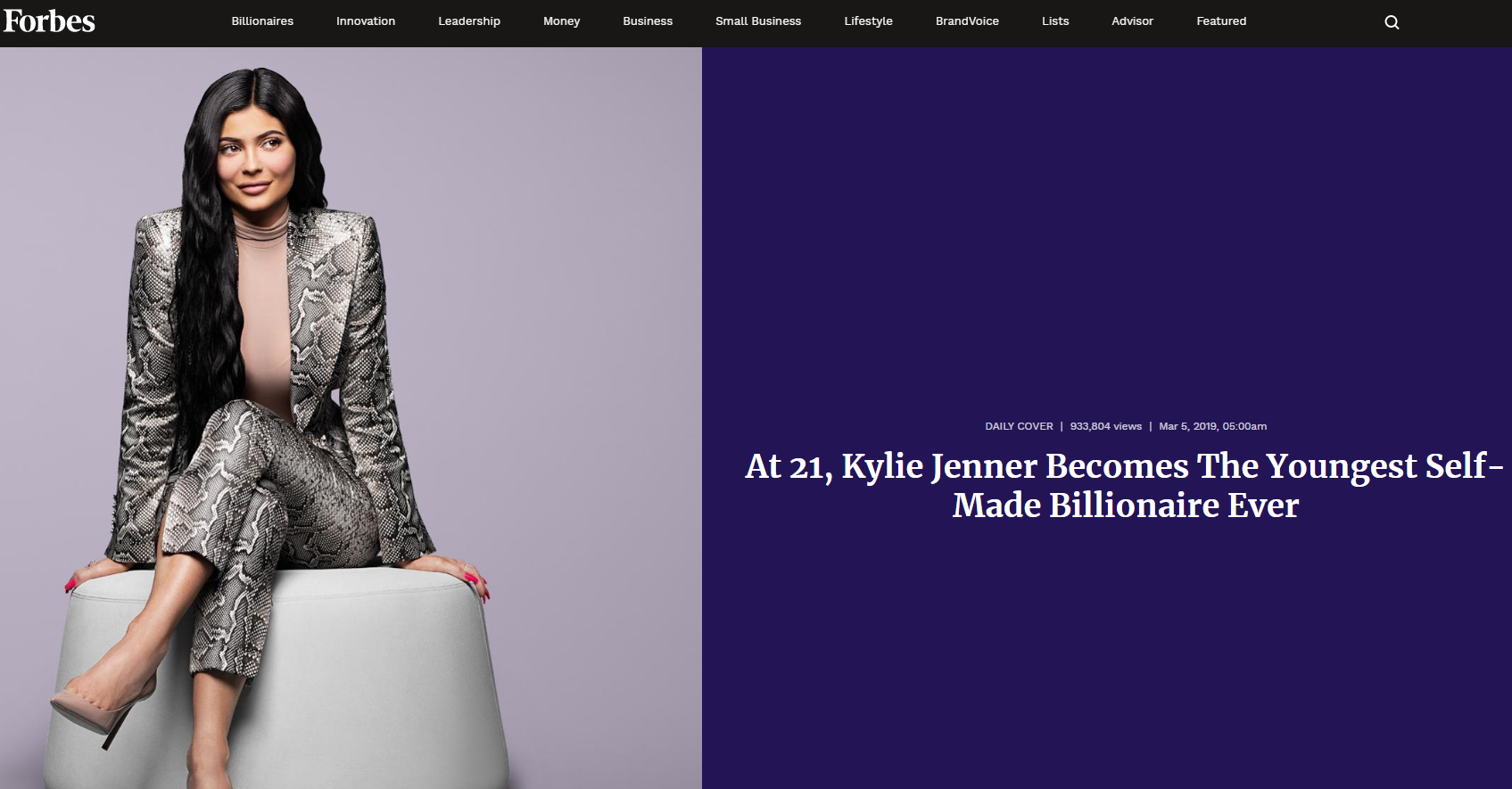Open the Innovation section
This screenshot has width=1512, height=789.
(x=366, y=21)
